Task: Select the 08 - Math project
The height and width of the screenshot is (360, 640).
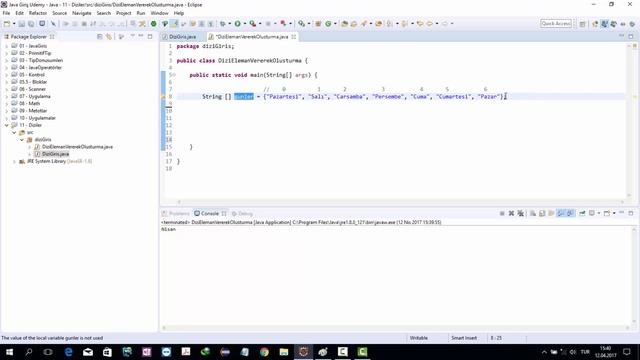Action: (x=29, y=104)
